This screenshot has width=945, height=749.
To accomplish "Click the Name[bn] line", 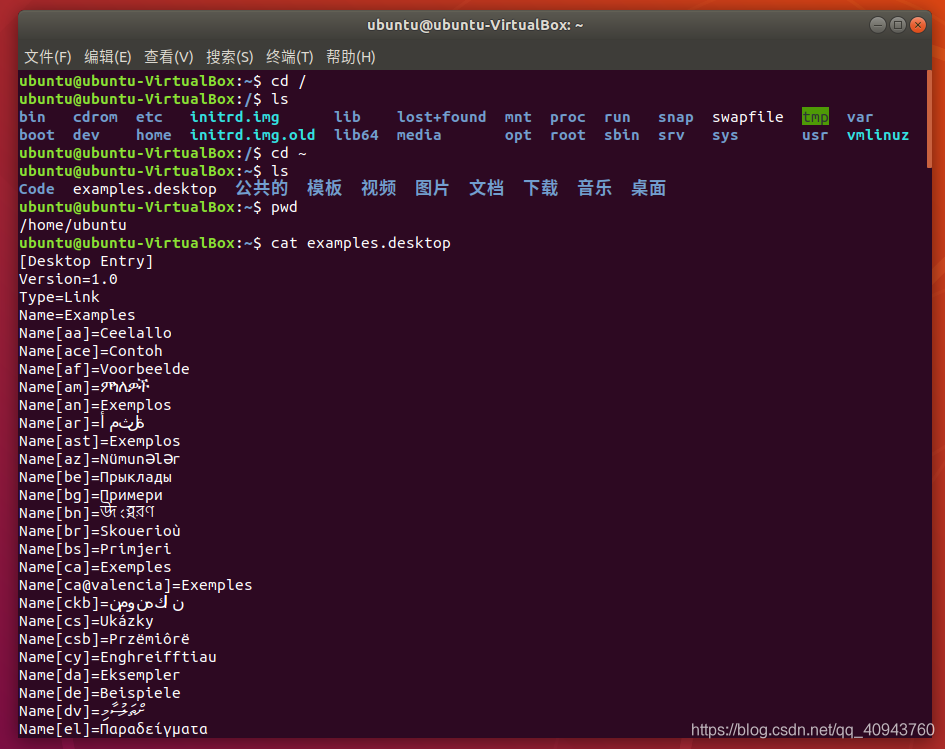I will click(87, 513).
